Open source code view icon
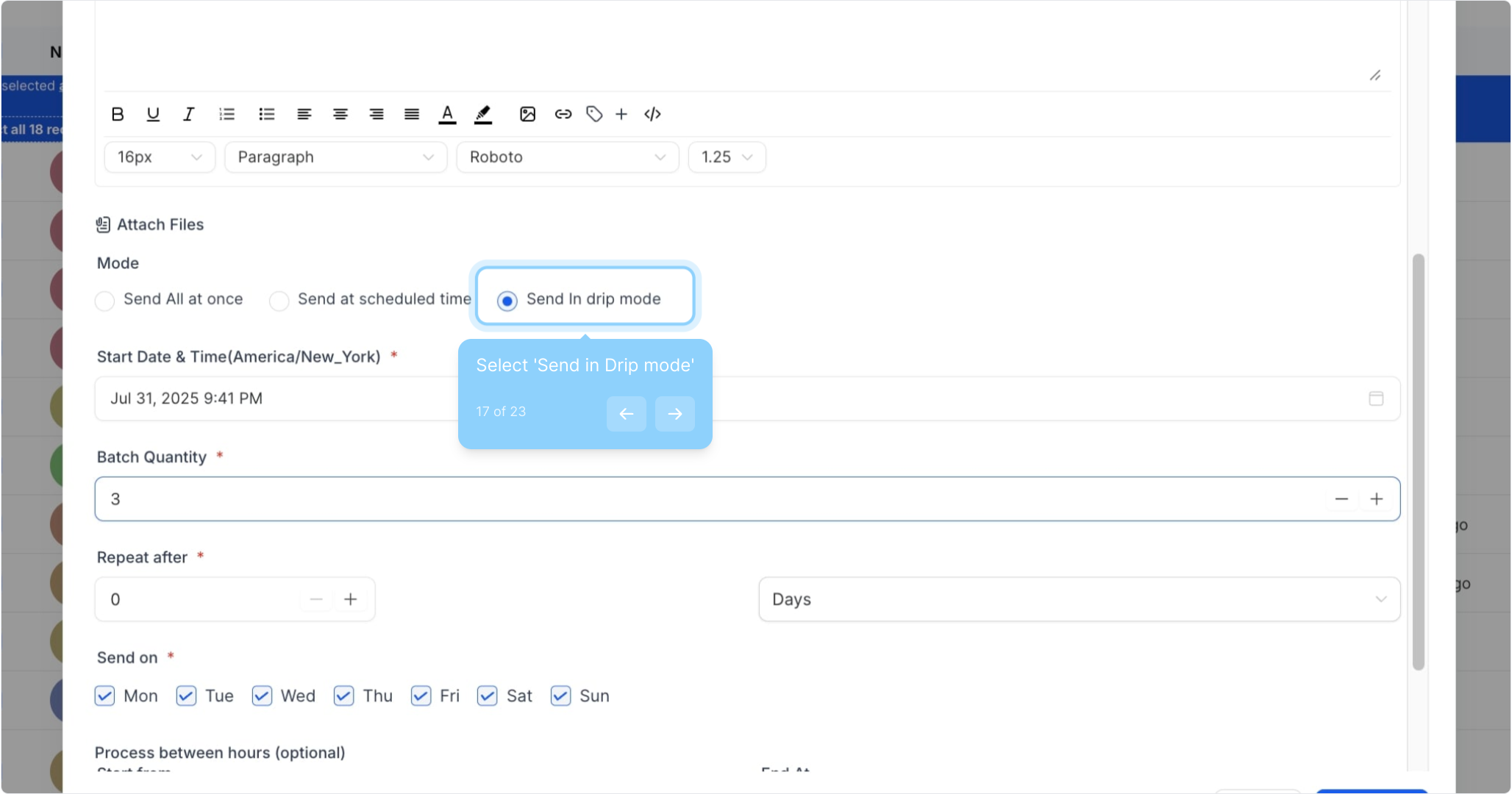The image size is (1512, 794). coord(652,114)
